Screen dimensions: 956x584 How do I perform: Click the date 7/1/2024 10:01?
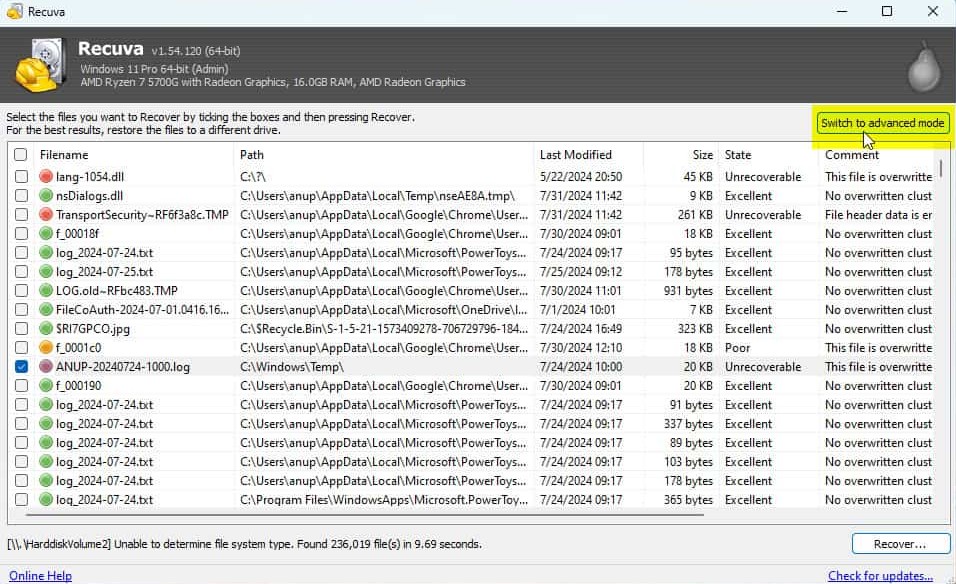577,310
